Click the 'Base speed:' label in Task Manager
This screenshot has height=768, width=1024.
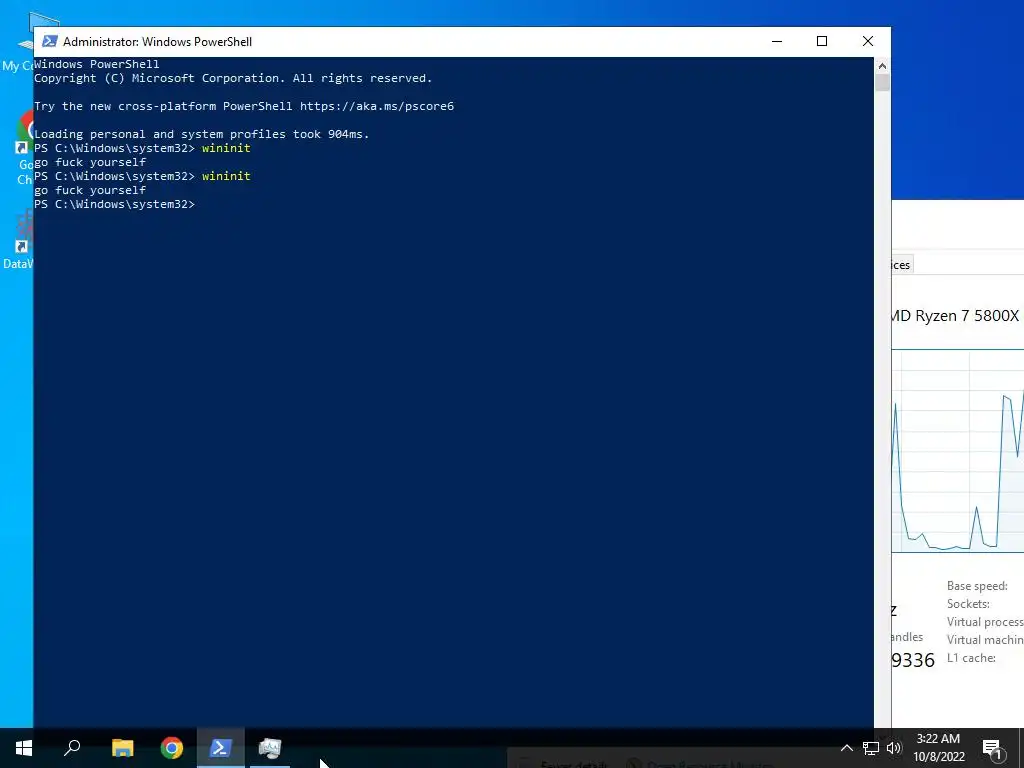977,586
